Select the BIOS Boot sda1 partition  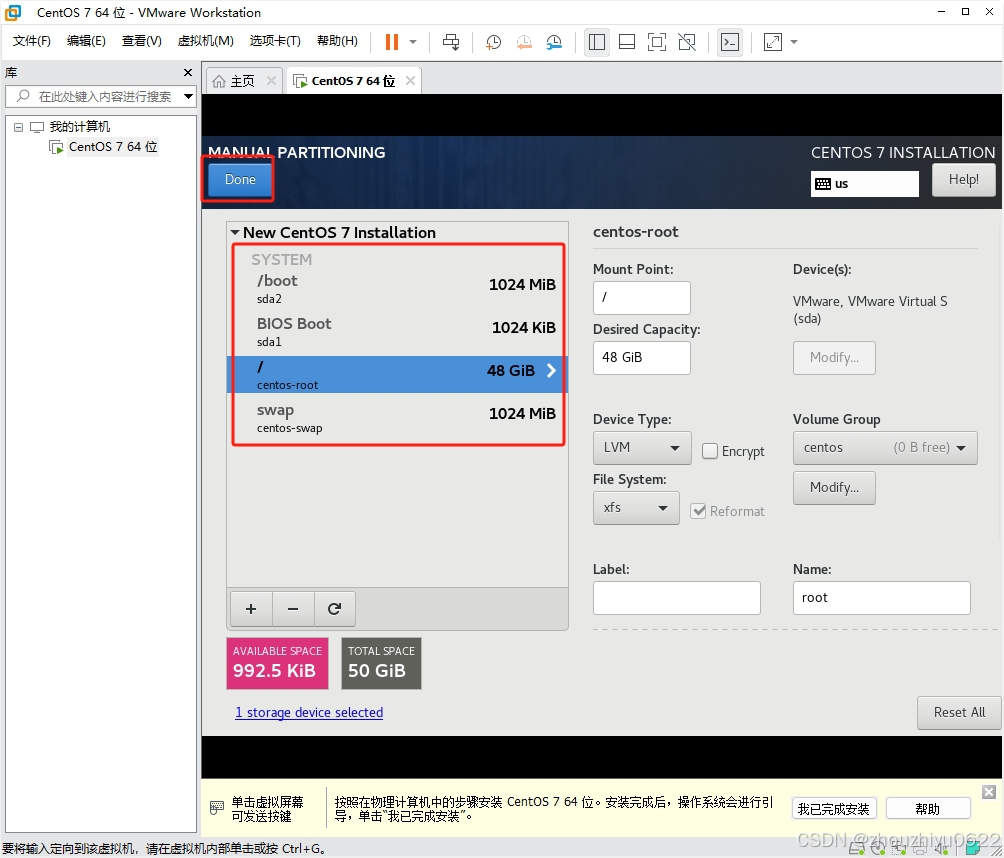point(398,332)
